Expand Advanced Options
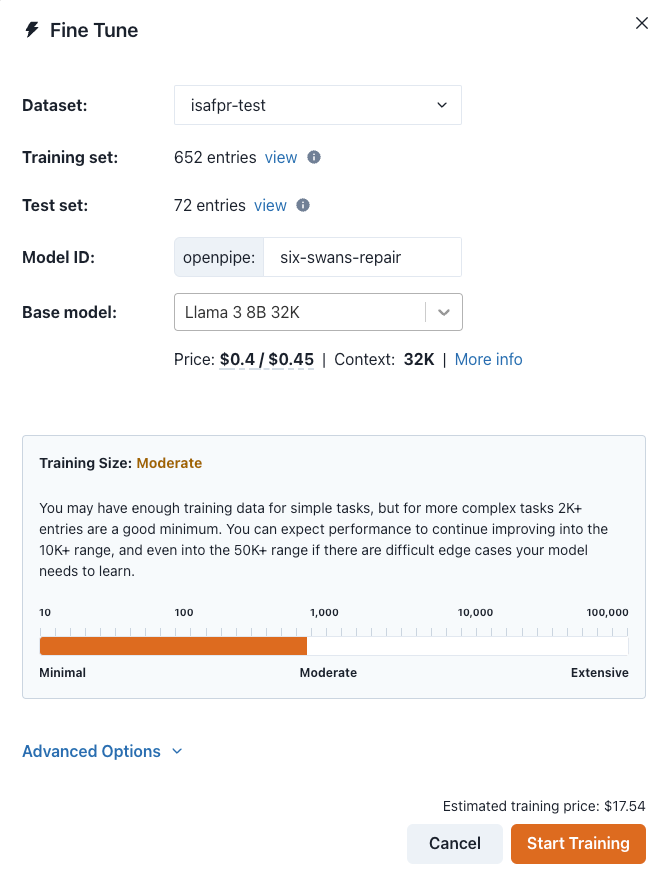 pyautogui.click(x=92, y=751)
